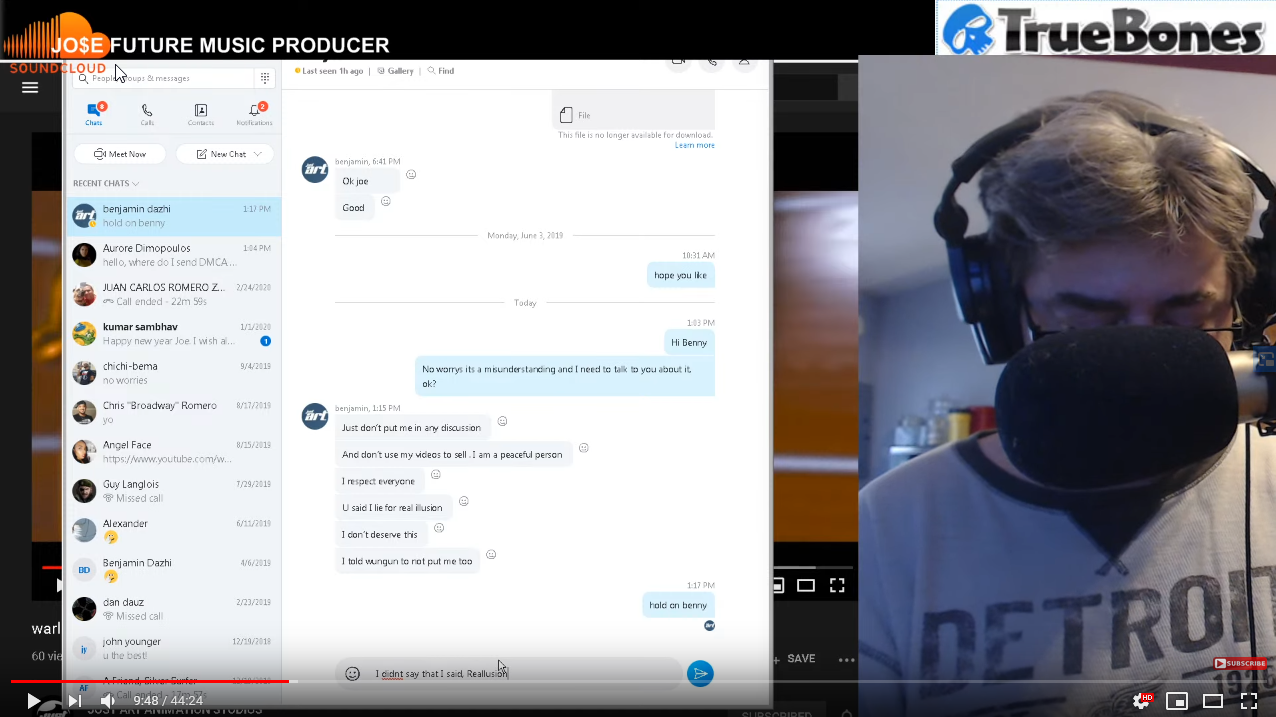1276x717 pixels.
Task: Click the New Chat button
Action: click(221, 154)
